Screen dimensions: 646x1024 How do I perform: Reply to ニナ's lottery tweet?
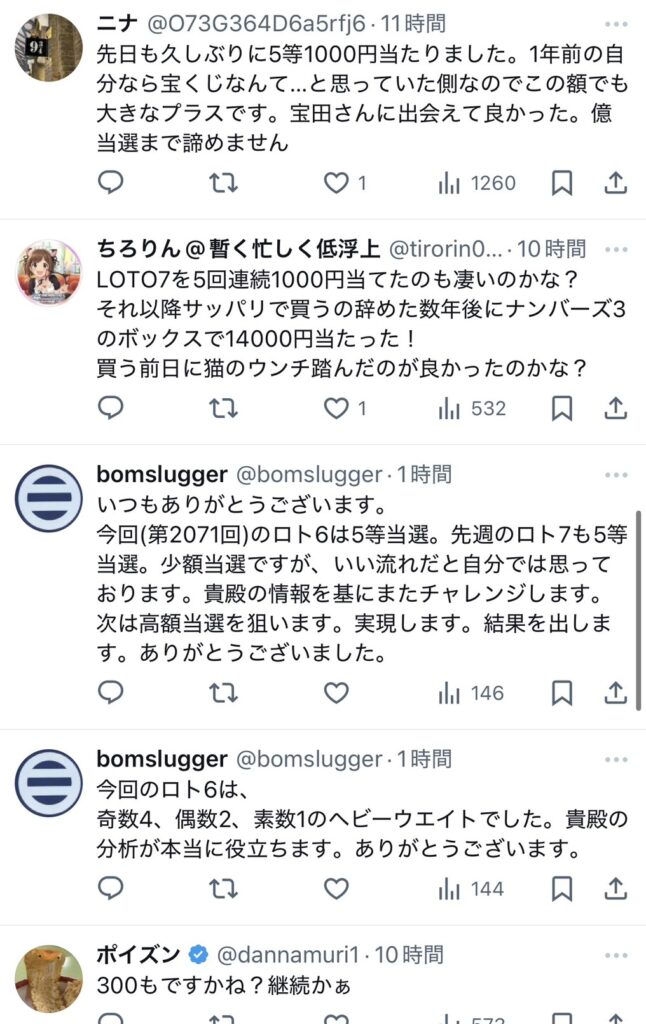tap(111, 183)
